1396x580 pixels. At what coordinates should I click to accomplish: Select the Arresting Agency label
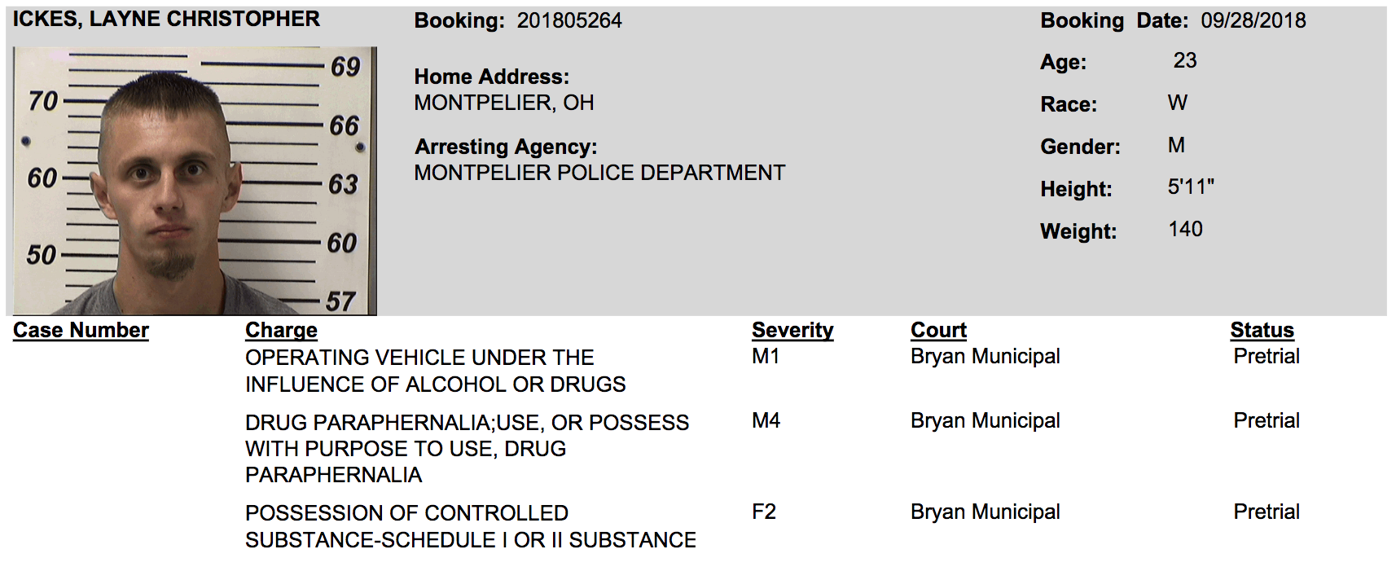[506, 148]
